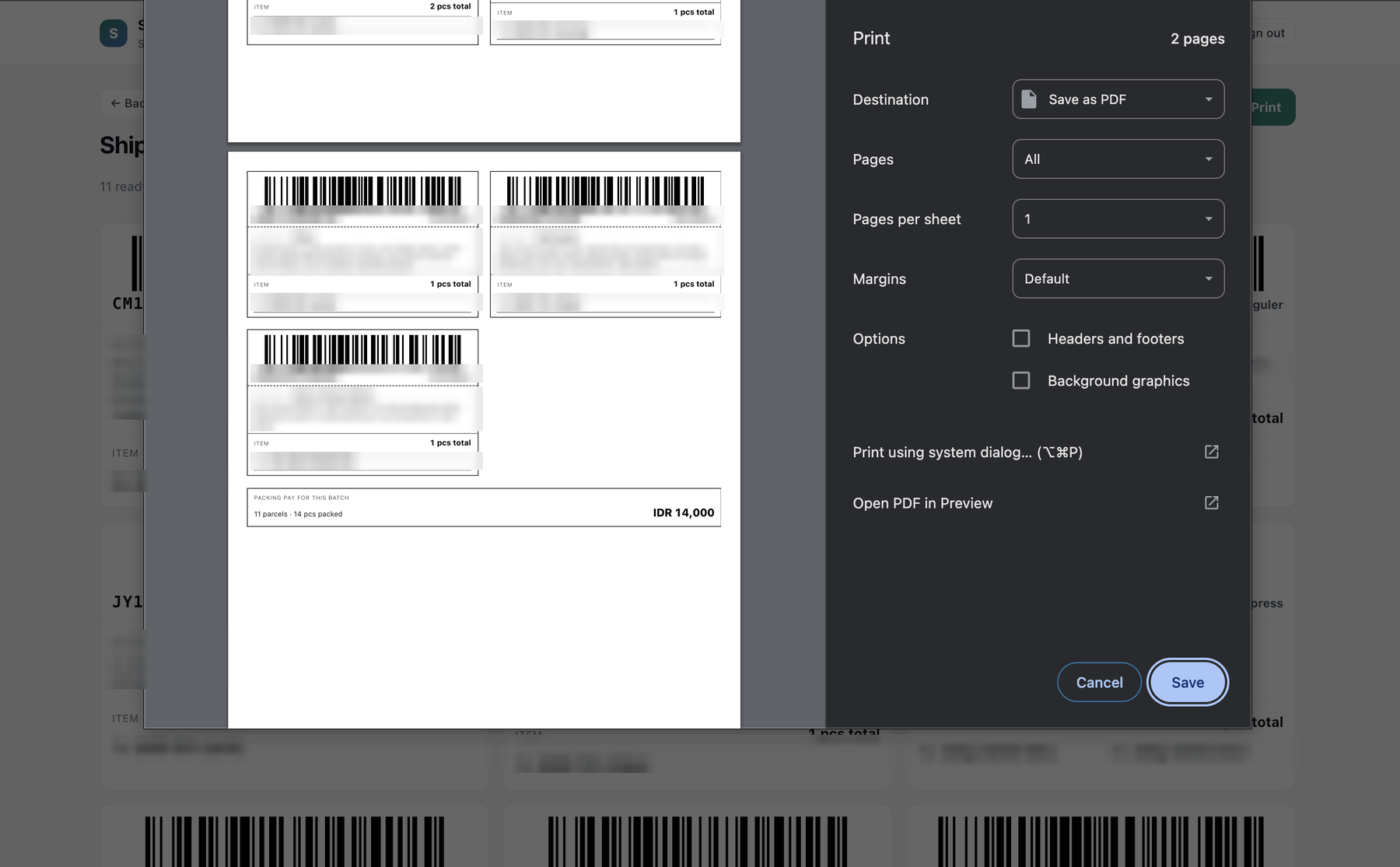Click the "PACKING PAY FOR THIS BATCH" heading
This screenshot has width=1400, height=867.
coord(301,498)
